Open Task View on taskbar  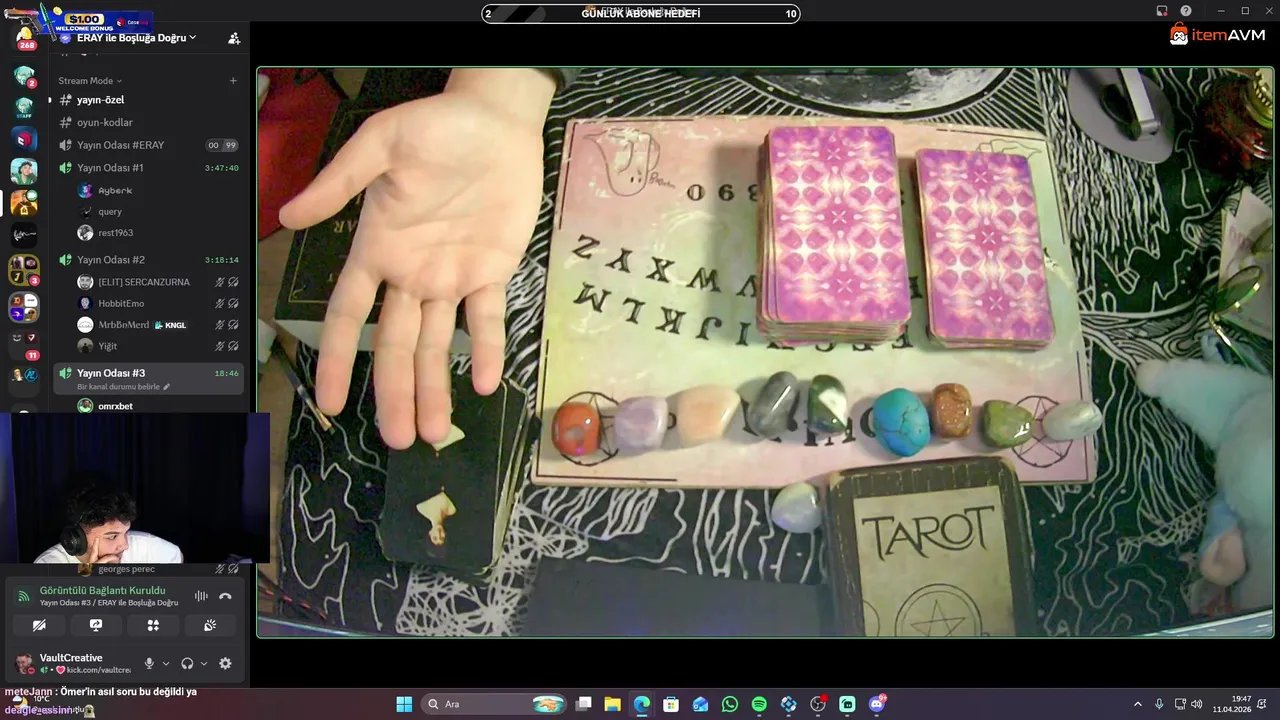(584, 704)
